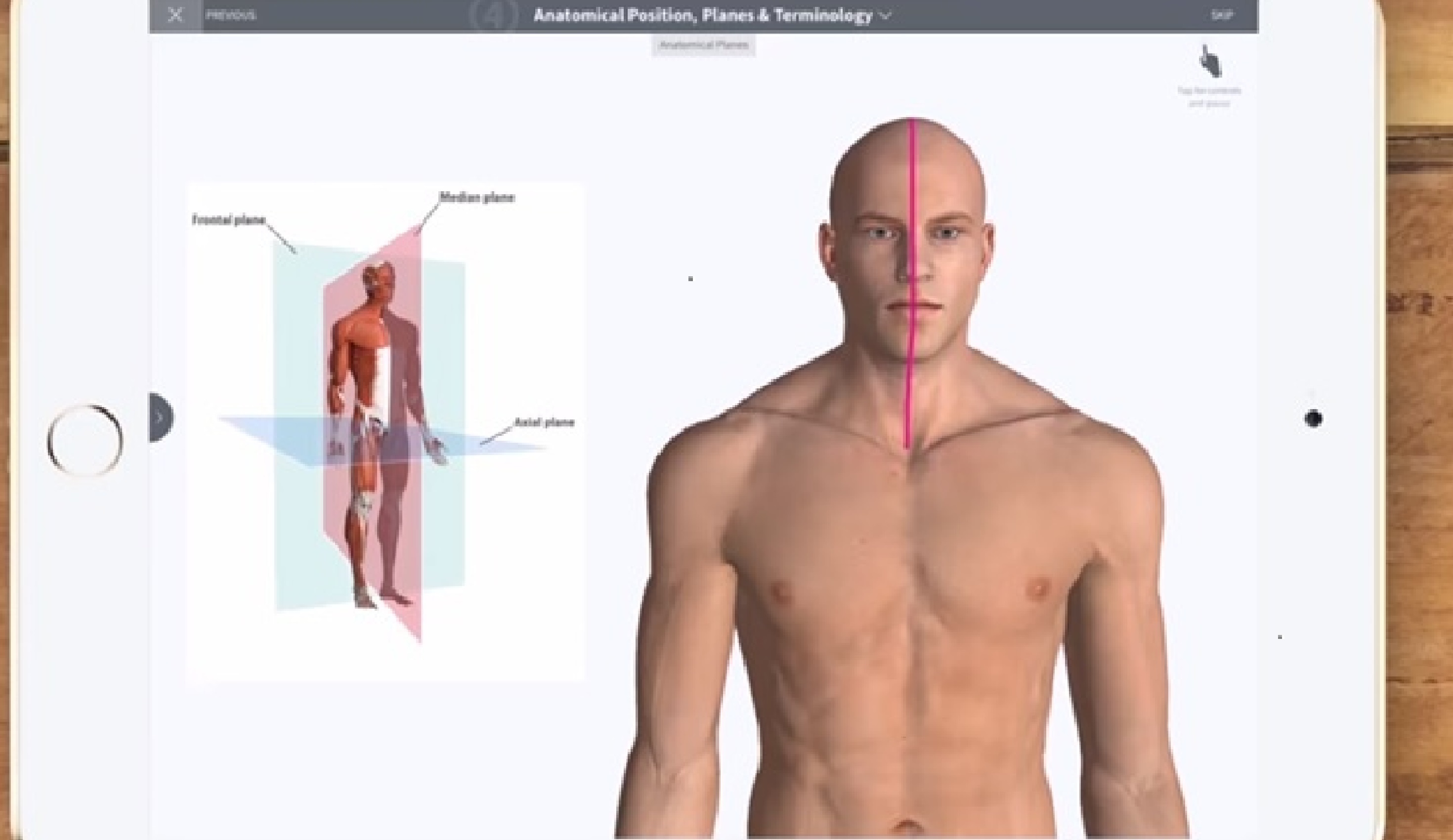Tap the hand pointer controls icon

point(1210,61)
